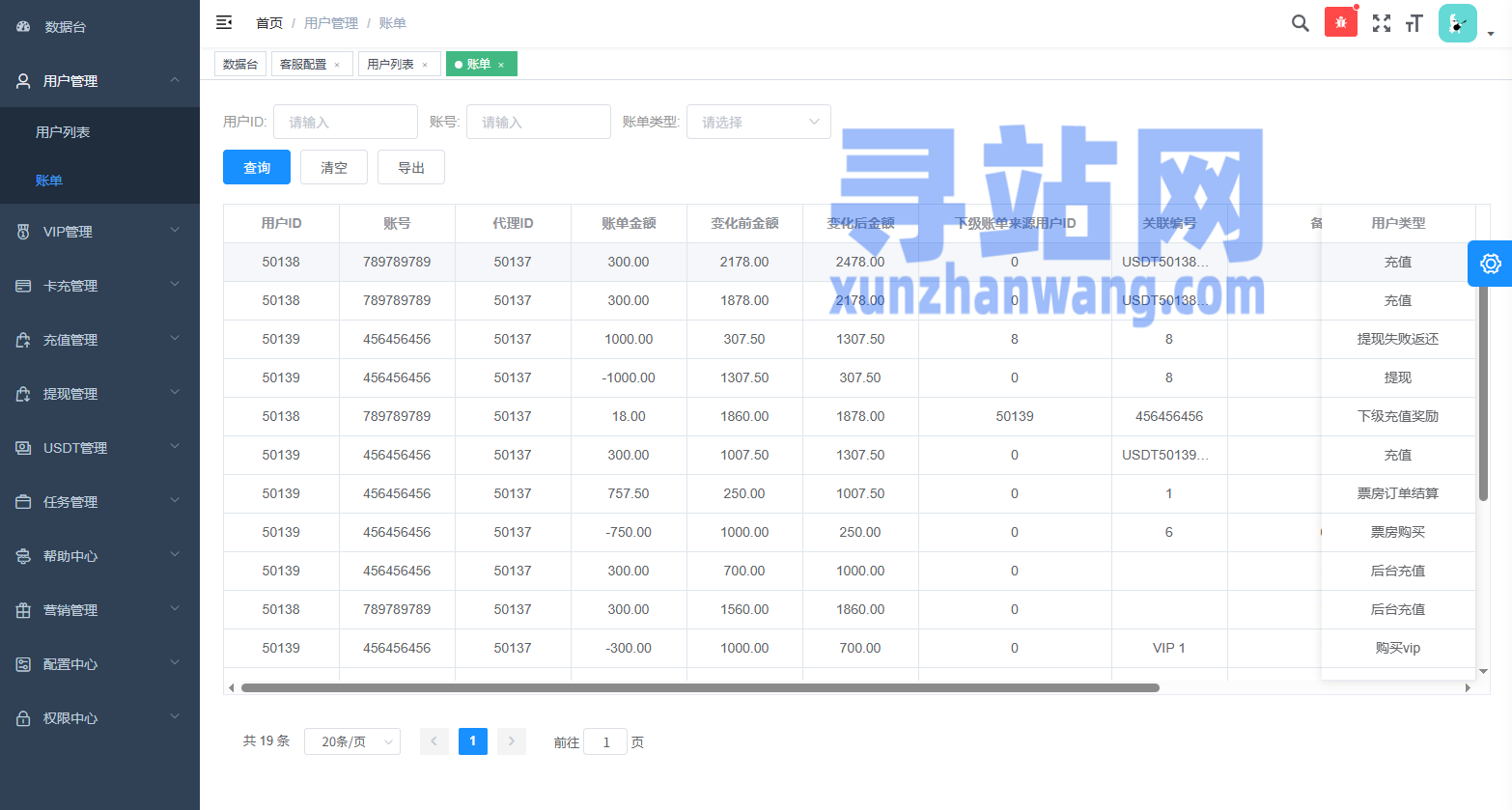Click the red bug error log icon
Viewport: 1512px width, 810px height.
(1340, 22)
